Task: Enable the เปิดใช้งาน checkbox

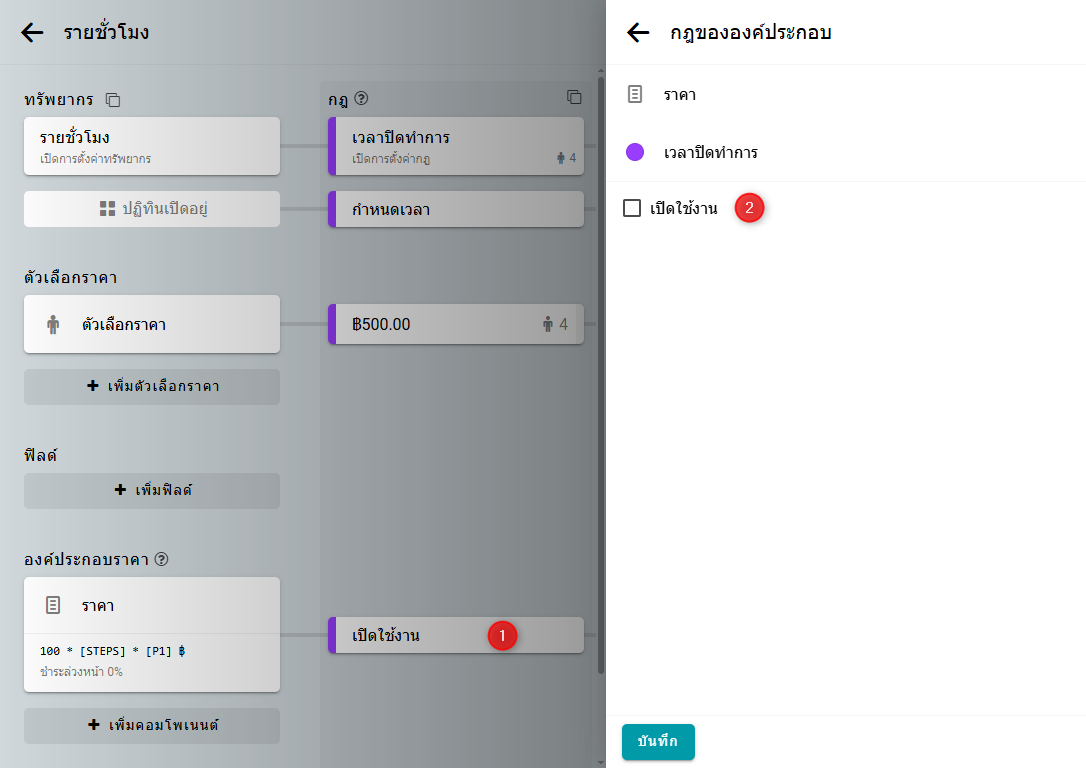Action: click(632, 208)
